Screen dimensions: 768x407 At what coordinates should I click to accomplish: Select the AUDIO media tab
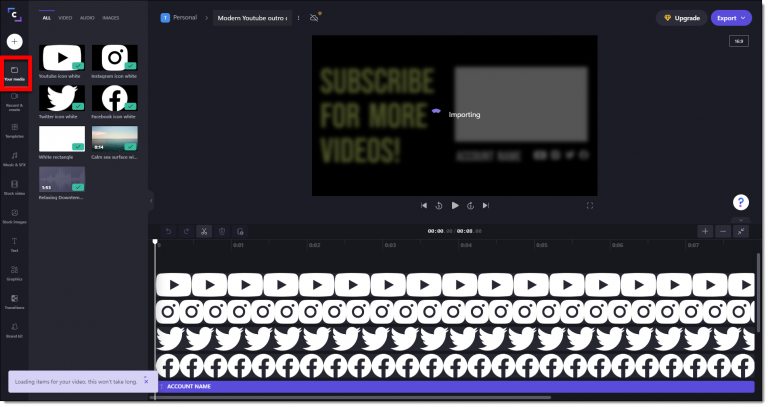87,18
